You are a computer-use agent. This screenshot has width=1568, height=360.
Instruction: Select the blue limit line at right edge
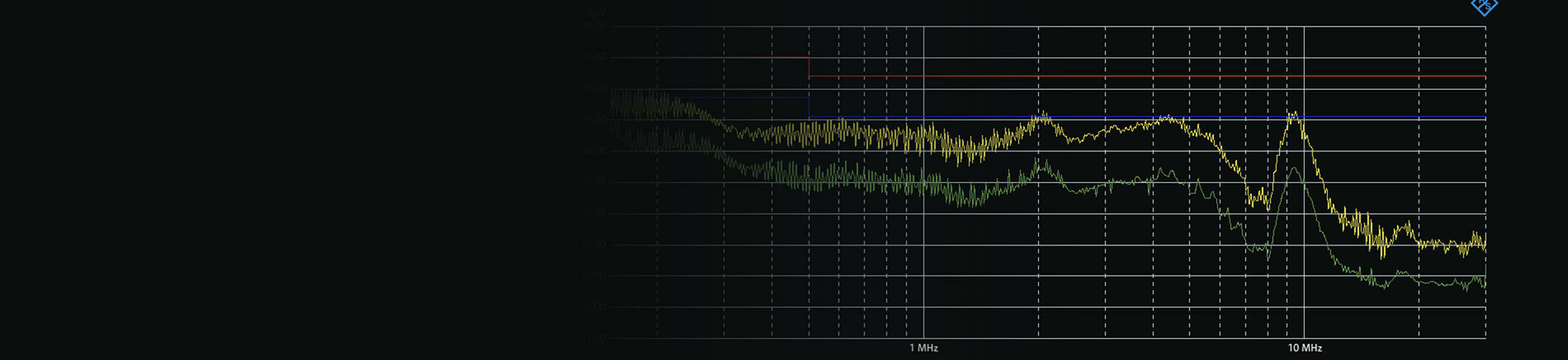coord(1482,117)
